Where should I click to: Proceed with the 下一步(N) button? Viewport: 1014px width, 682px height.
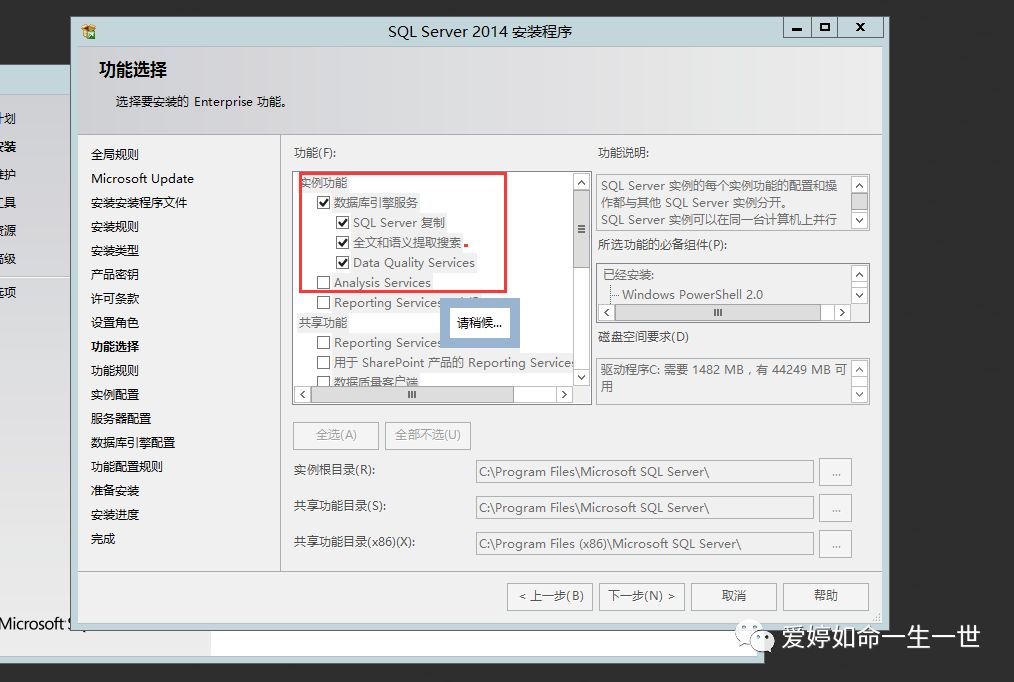642,596
